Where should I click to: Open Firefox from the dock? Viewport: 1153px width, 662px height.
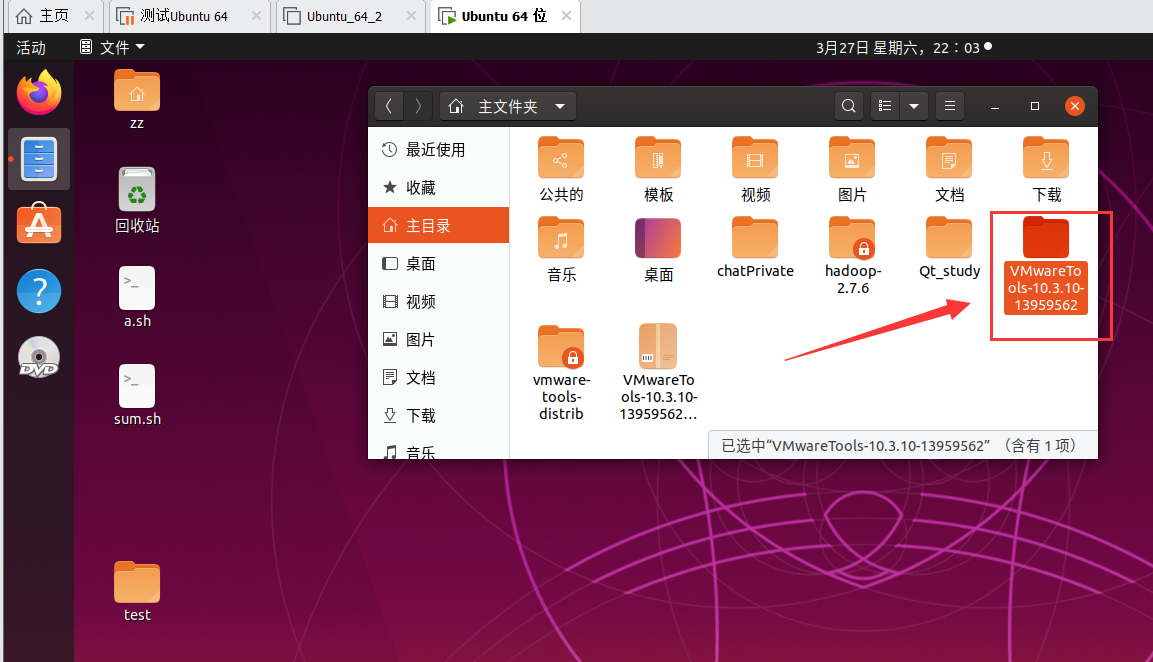(x=39, y=93)
